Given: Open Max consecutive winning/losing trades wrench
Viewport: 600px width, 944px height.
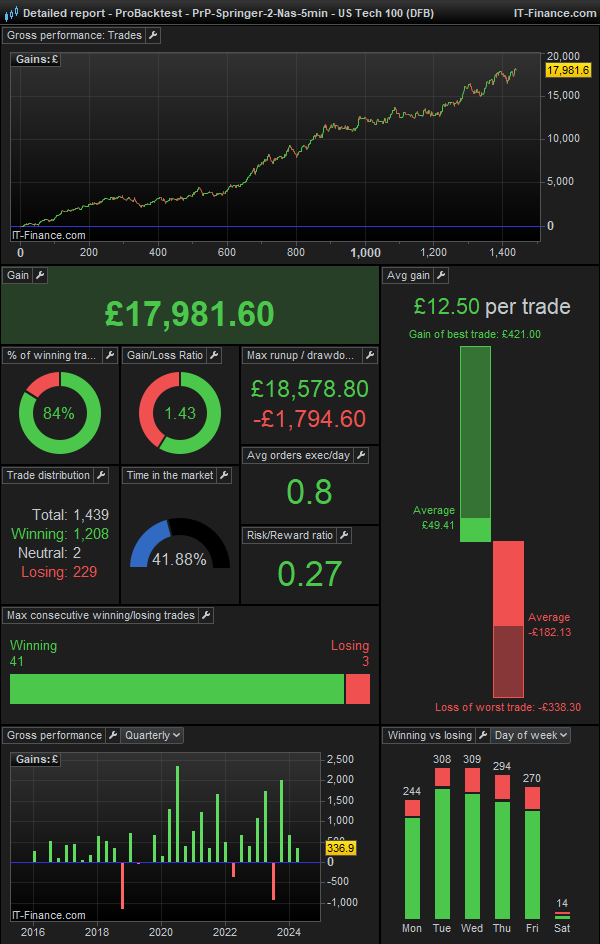Looking at the screenshot, I should (205, 615).
